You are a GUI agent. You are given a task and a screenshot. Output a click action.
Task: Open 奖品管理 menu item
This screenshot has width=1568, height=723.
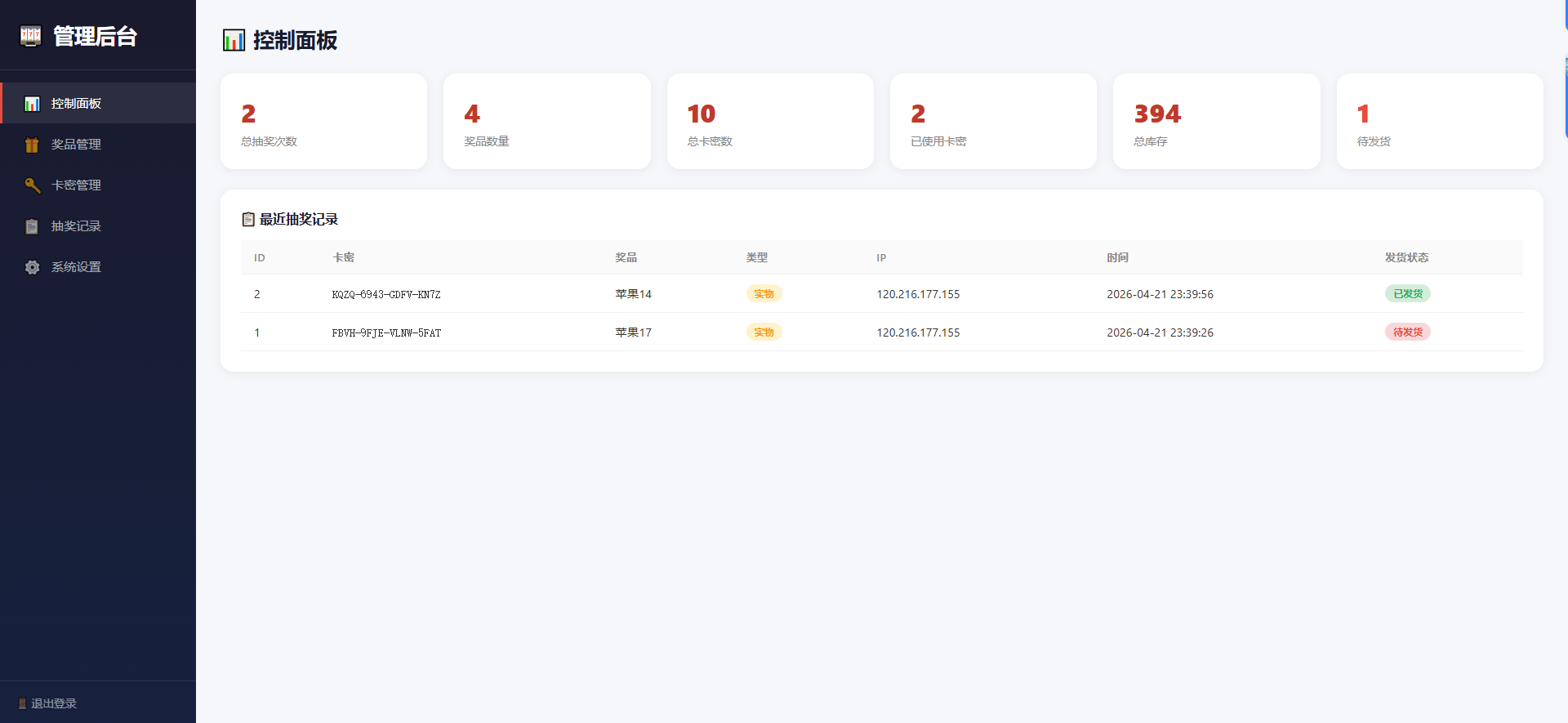point(76,145)
